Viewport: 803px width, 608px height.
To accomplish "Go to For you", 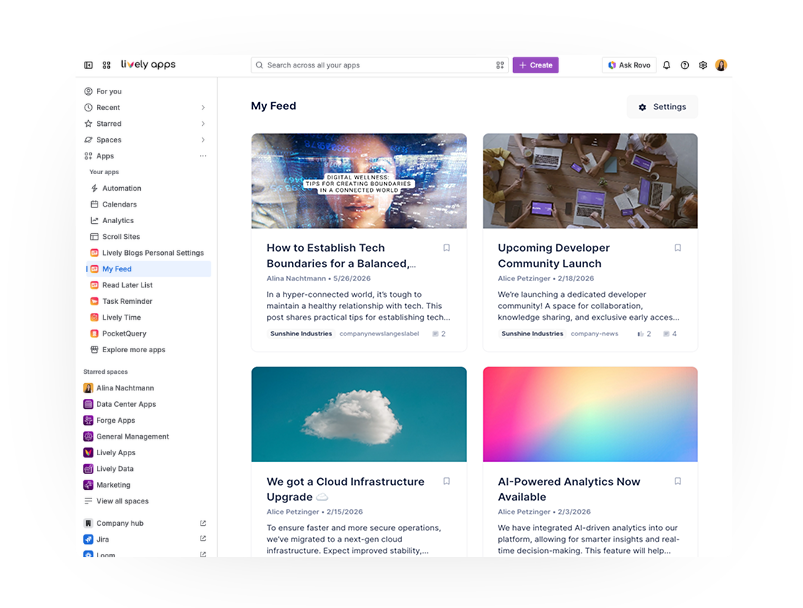I will [147, 91].
